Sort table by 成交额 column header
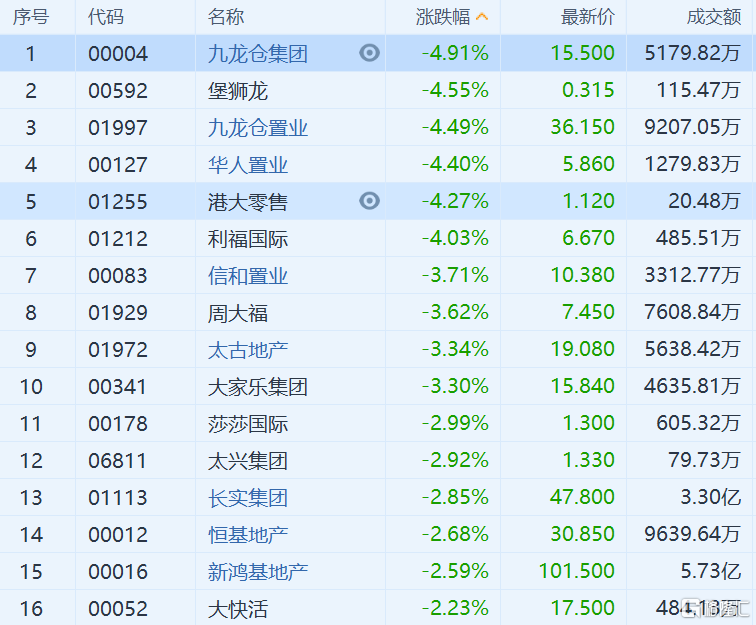Viewport: 756px width, 625px height. [x=714, y=17]
